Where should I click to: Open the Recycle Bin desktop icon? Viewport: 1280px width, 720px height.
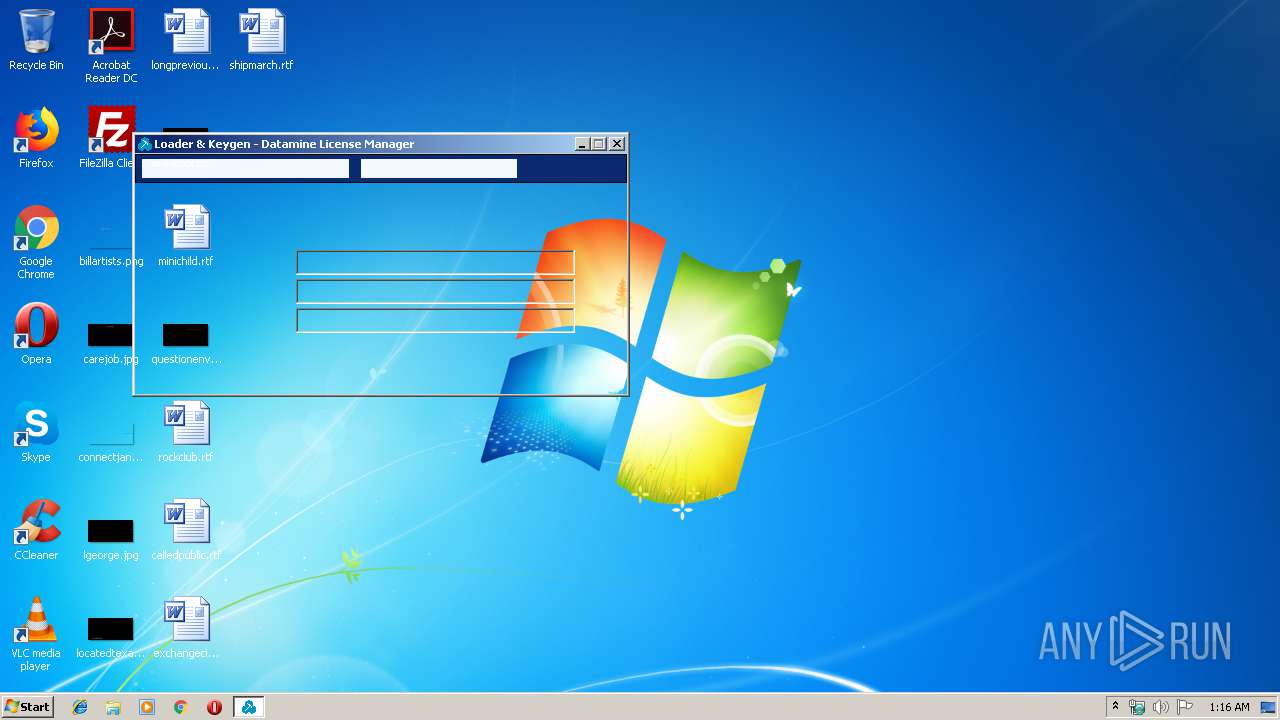pyautogui.click(x=36, y=40)
